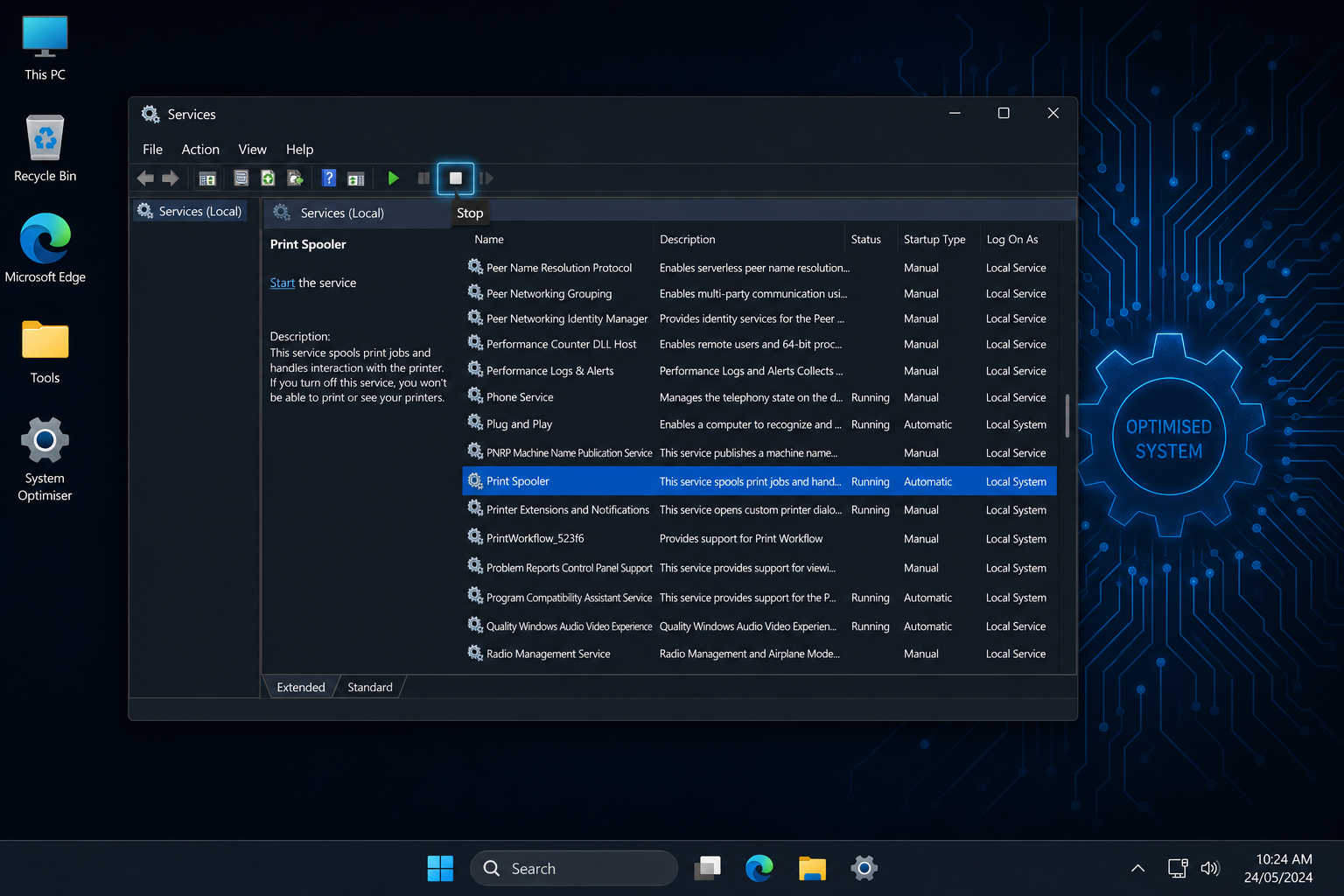Click the Pause Service toolbar icon

[x=423, y=178]
